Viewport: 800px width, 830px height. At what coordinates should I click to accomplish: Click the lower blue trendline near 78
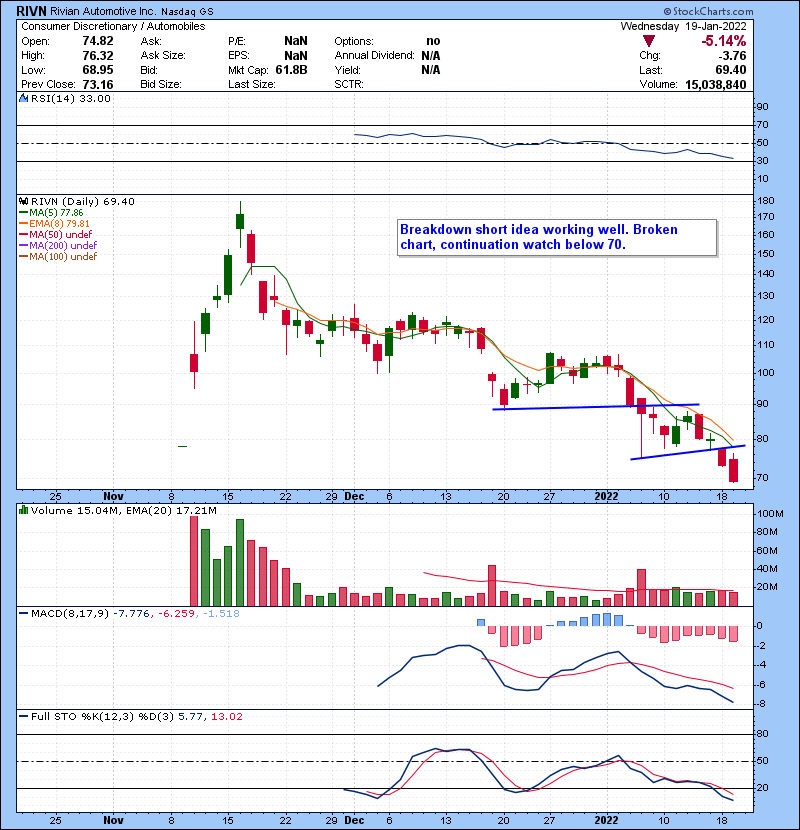pyautogui.click(x=688, y=452)
